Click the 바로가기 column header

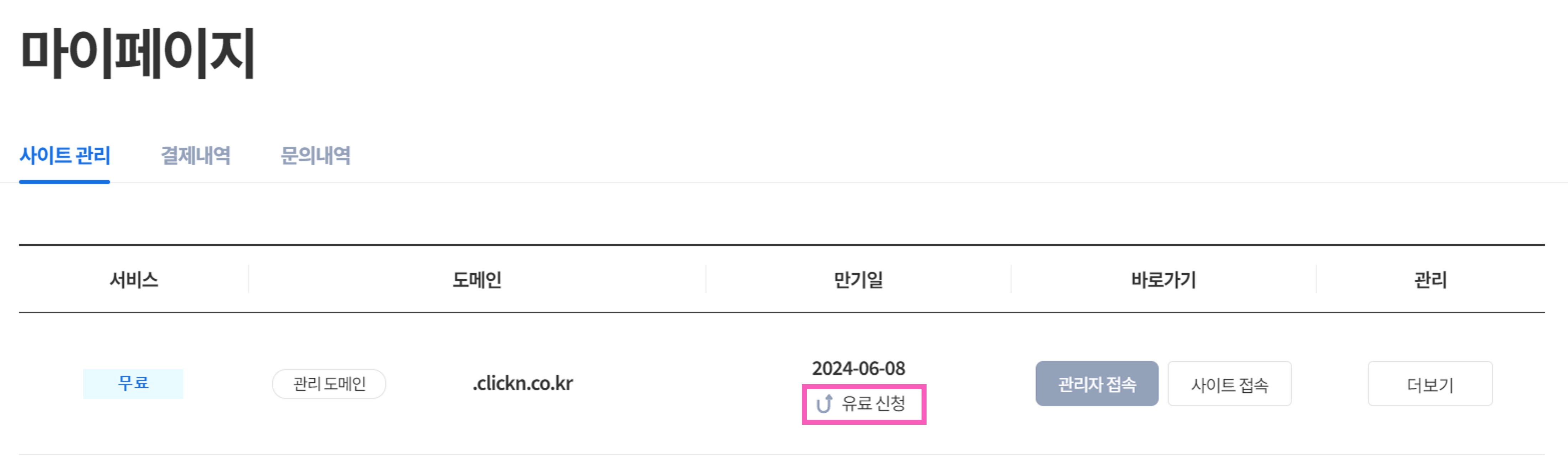pyautogui.click(x=1163, y=280)
